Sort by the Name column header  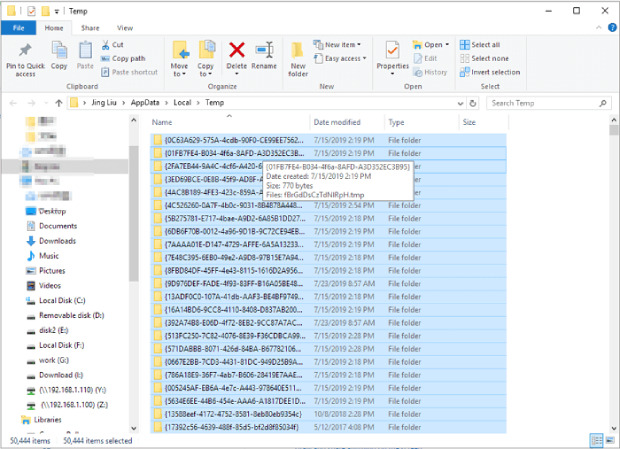point(229,122)
